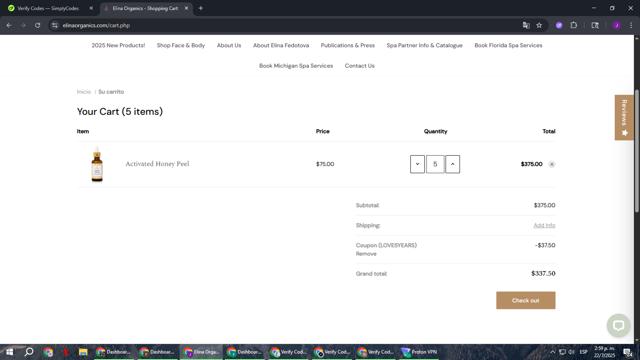This screenshot has width=640, height=360.
Task: Go forward in browser history
Action: tap(23, 25)
